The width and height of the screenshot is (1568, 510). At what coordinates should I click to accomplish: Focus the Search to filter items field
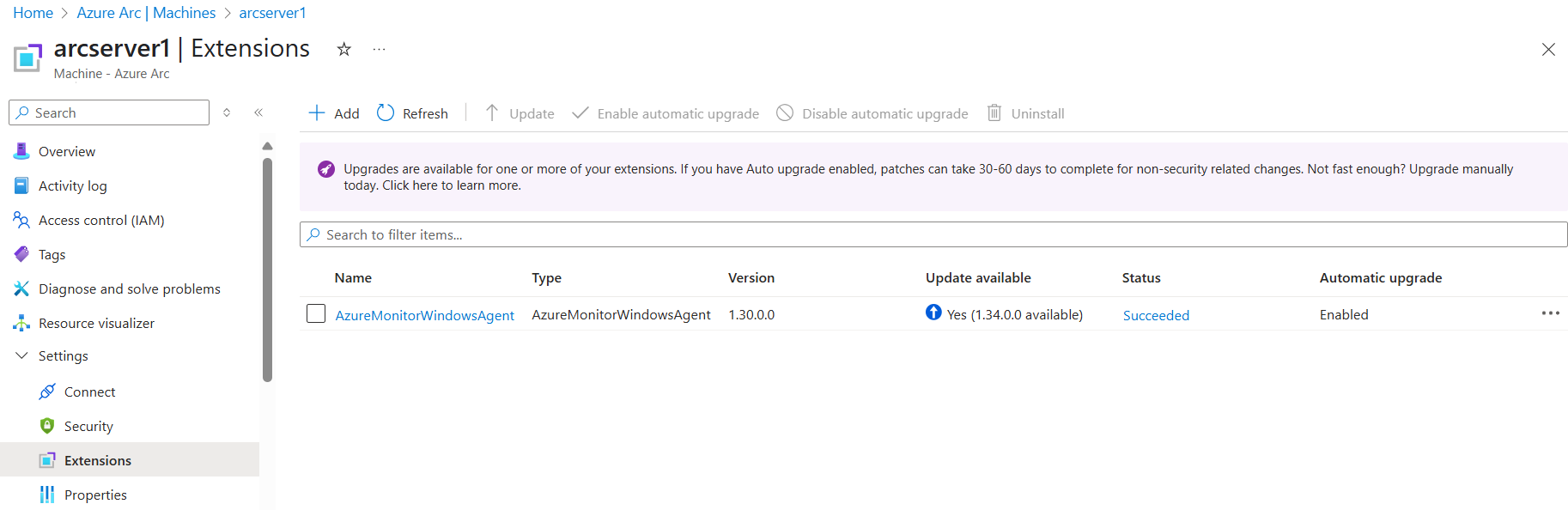933,234
